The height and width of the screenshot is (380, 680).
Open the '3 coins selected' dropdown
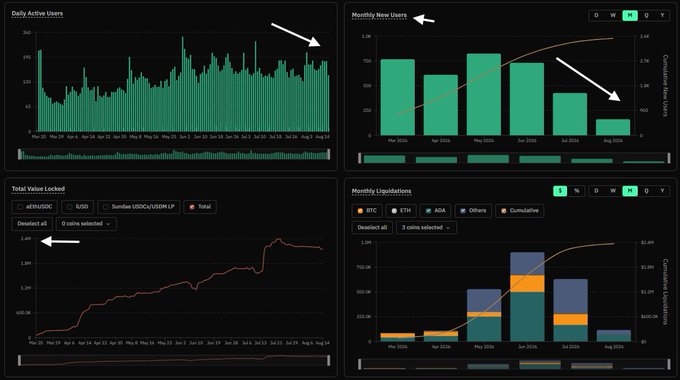426,228
